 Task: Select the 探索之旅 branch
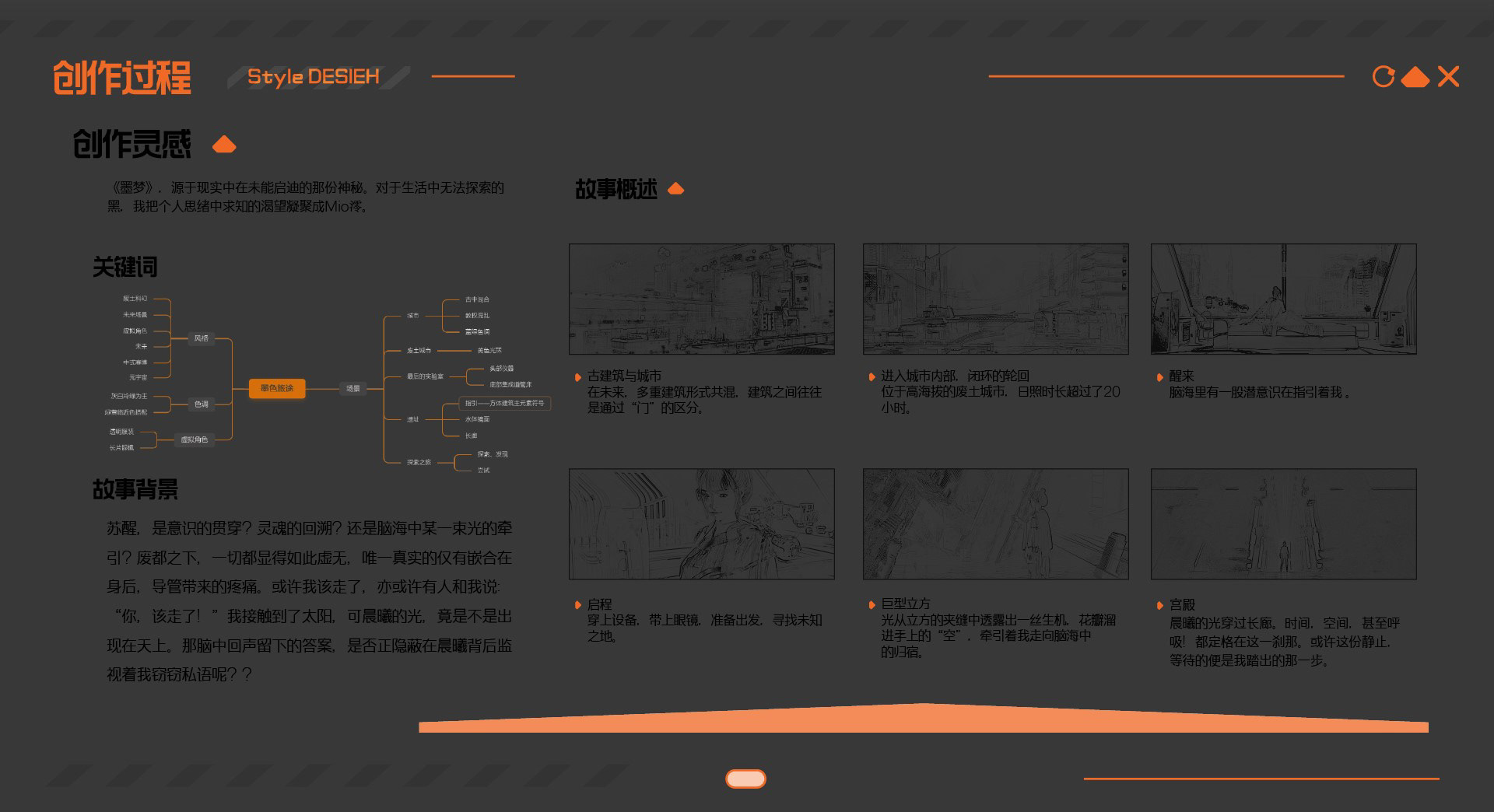[x=419, y=462]
